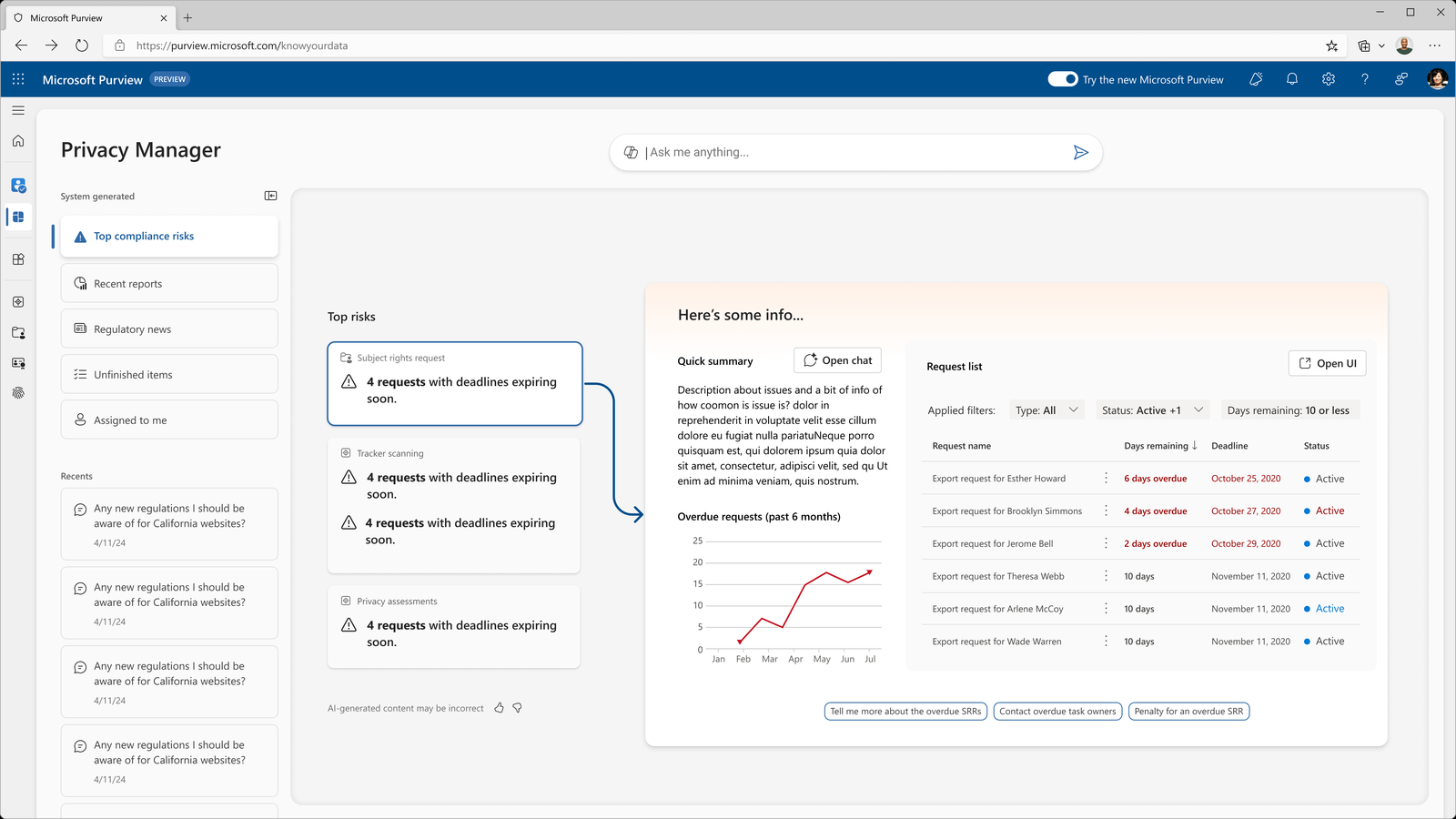
Task: Open the account profile avatar in the Purview header
Action: click(1437, 79)
